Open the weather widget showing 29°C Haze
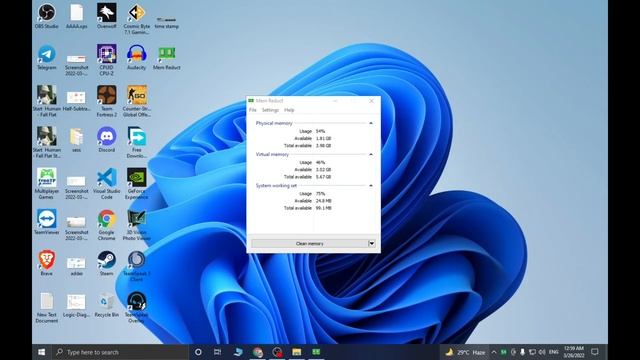Screen dimensions: 640x360 [x=465, y=352]
